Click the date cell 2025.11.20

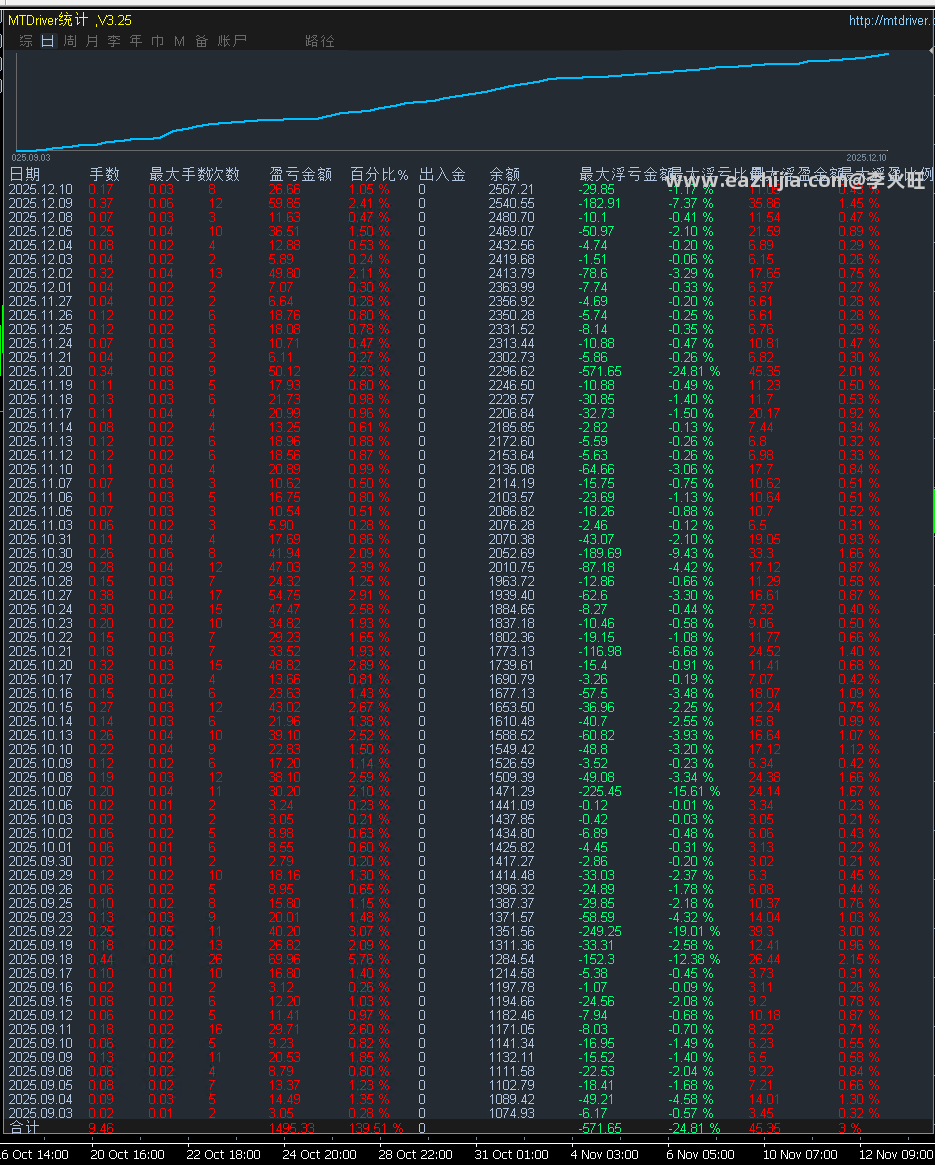(41, 371)
